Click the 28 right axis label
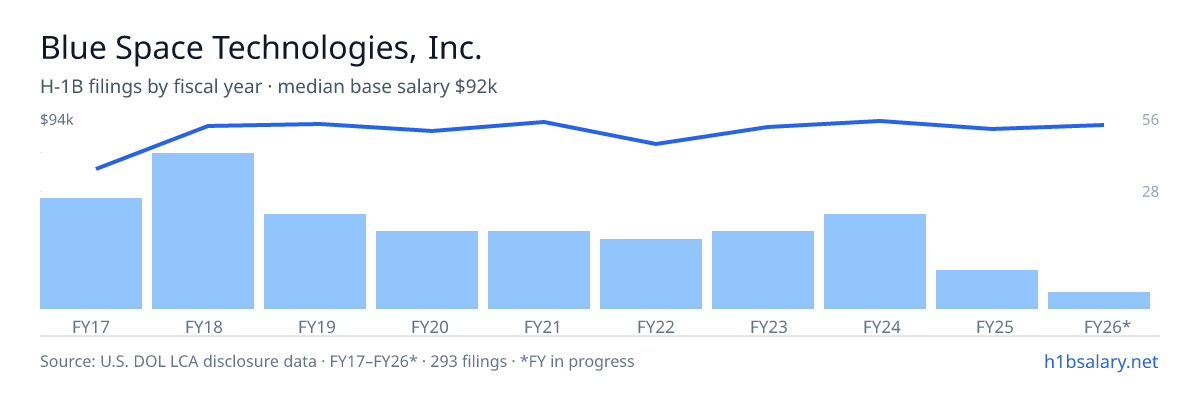This screenshot has width=1200, height=400. [1150, 191]
